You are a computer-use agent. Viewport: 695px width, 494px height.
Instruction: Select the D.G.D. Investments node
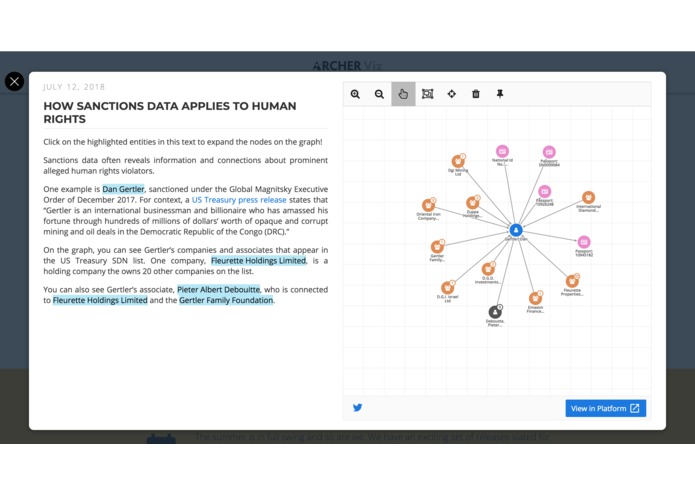pos(488,269)
